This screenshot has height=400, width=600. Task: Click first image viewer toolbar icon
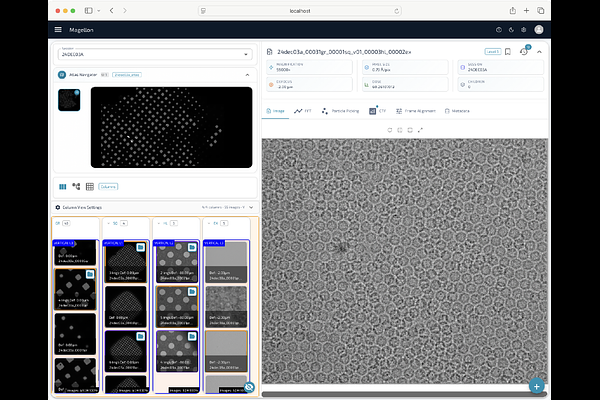[x=390, y=130]
